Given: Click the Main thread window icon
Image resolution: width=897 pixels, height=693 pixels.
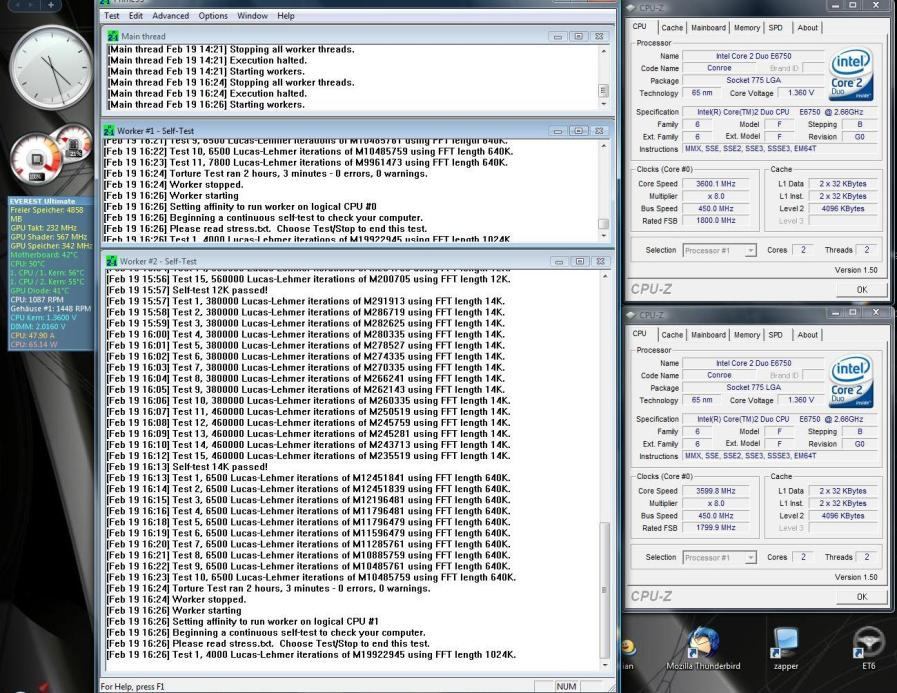Looking at the screenshot, I should (113, 36).
